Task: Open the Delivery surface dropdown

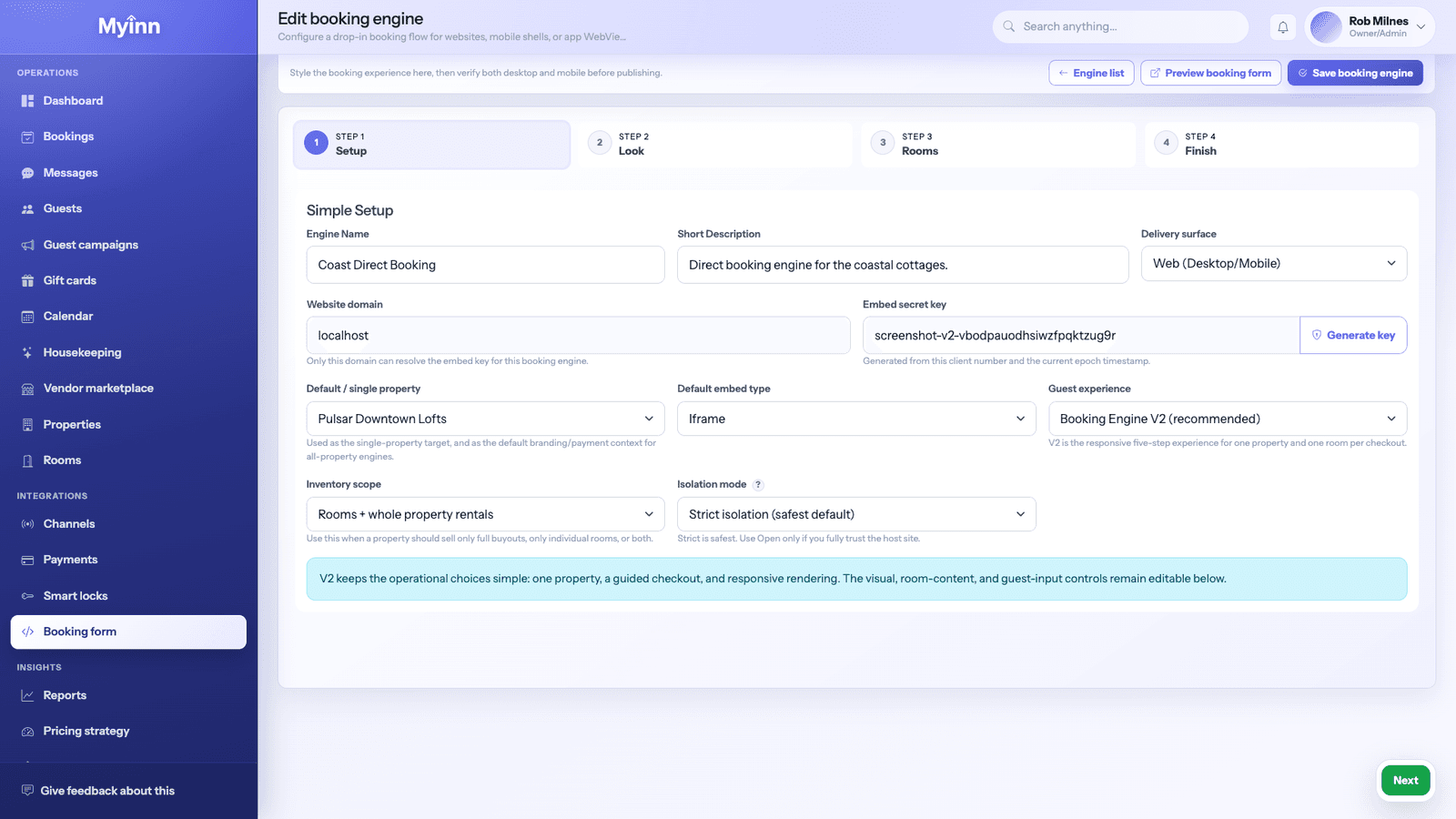Action: [1274, 264]
